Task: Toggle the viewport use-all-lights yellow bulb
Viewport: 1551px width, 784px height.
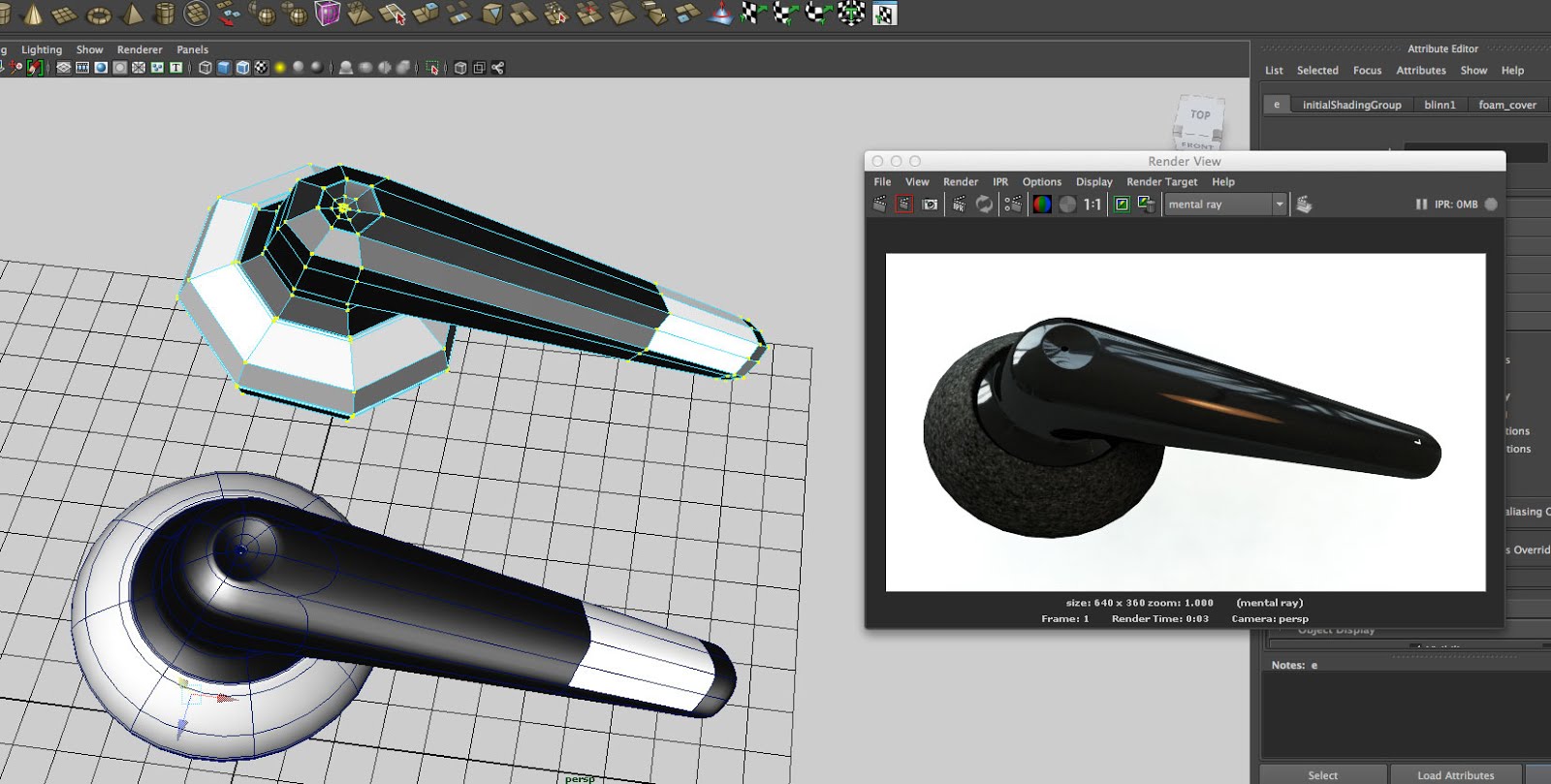Action: (280, 68)
